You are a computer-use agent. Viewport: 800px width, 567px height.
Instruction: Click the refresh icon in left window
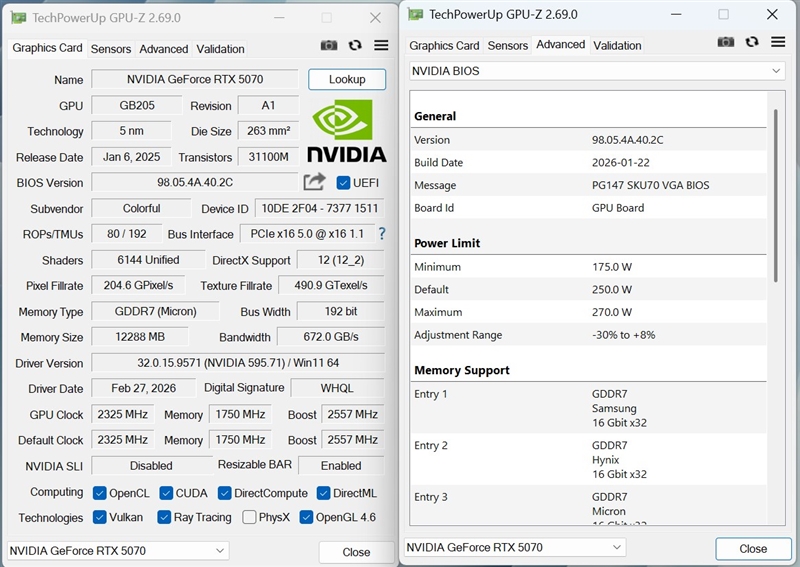[355, 46]
